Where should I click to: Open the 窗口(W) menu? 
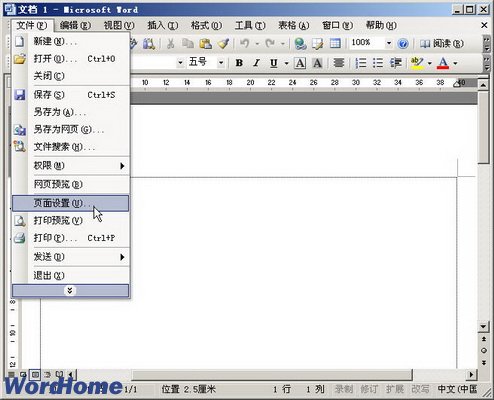(337, 25)
